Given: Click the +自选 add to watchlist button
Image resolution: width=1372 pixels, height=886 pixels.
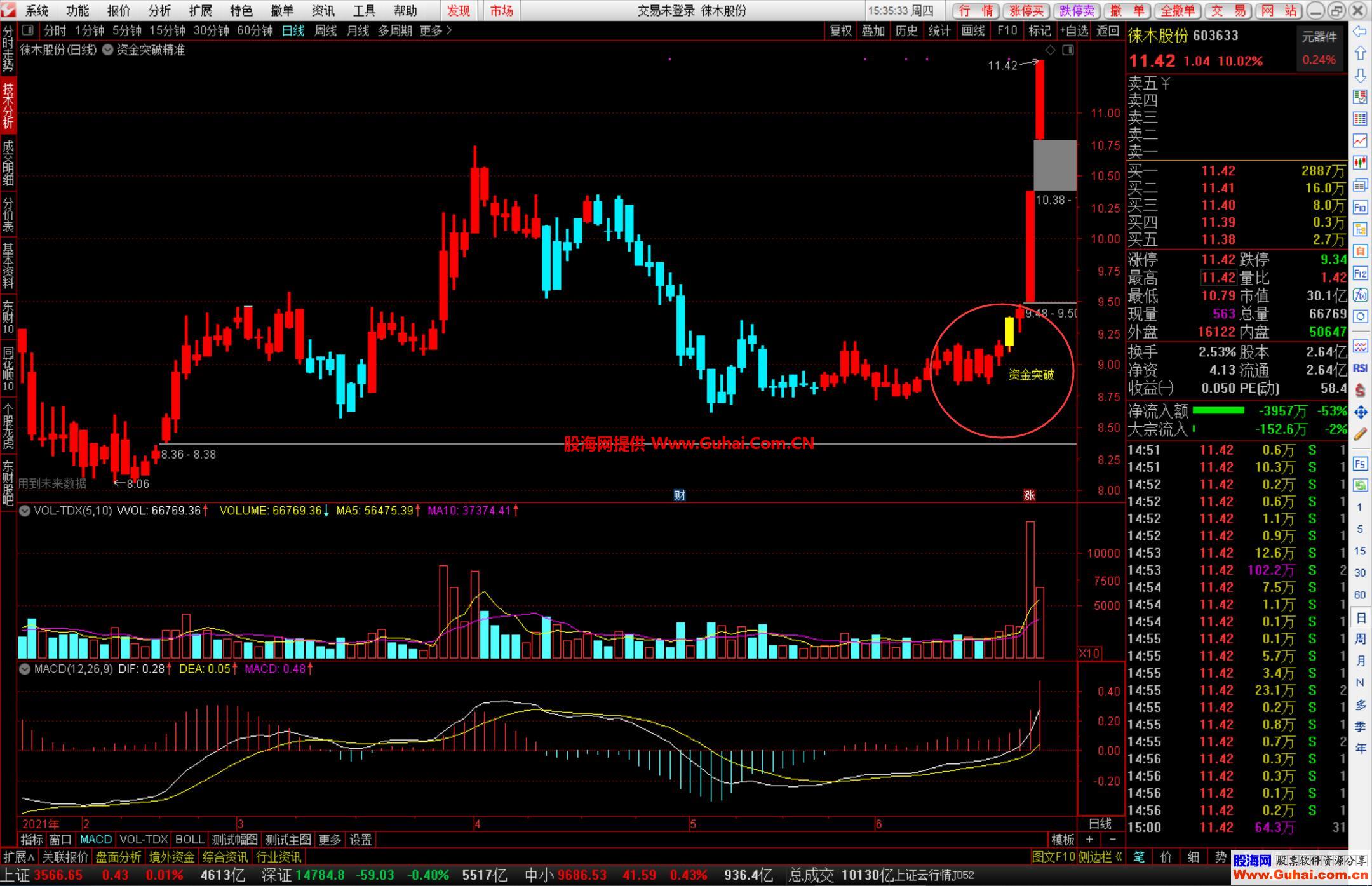Looking at the screenshot, I should point(1073,30).
